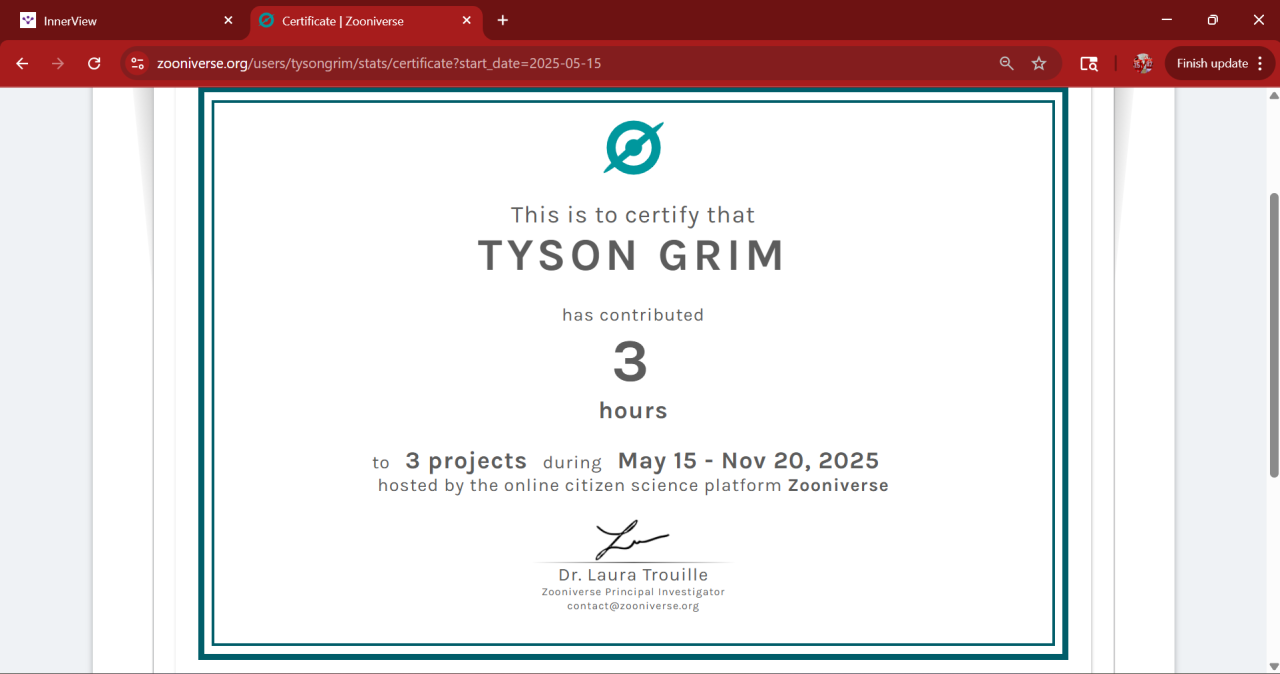Click the scrollbar down arrow
The image size is (1280, 674).
click(1273, 666)
